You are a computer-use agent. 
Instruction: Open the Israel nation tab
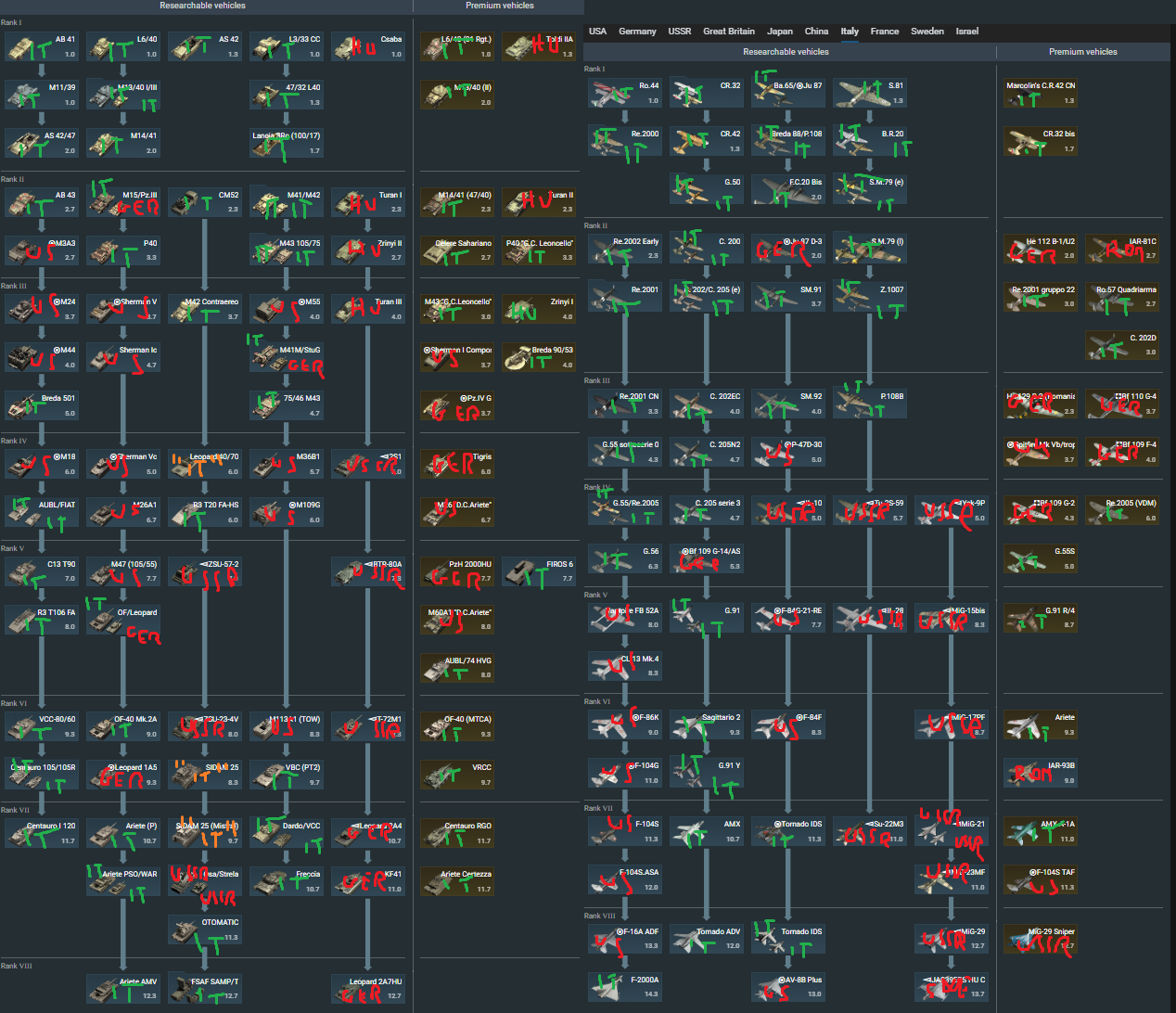pos(967,31)
